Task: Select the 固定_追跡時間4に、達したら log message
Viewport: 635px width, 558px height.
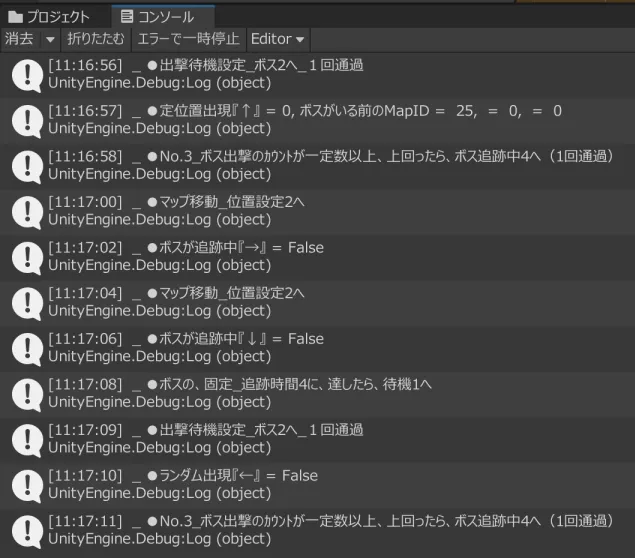Action: pyautogui.click(x=240, y=384)
